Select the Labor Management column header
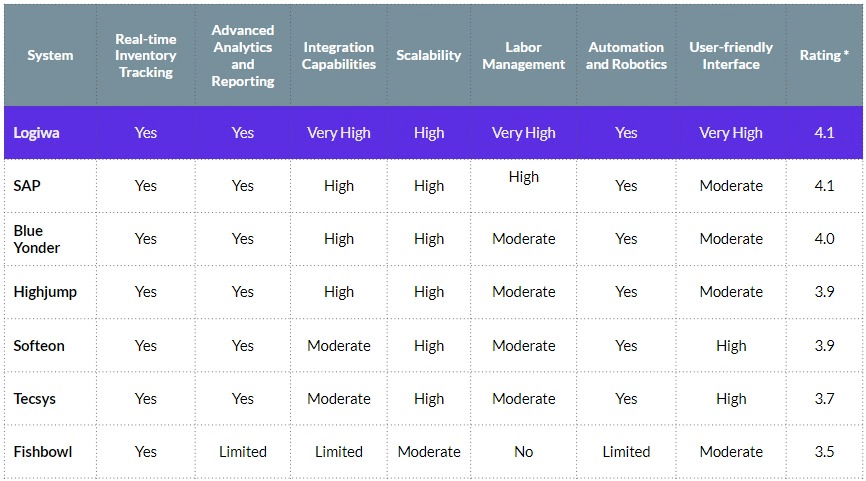Image resolution: width=866 pixels, height=481 pixels. 524,55
